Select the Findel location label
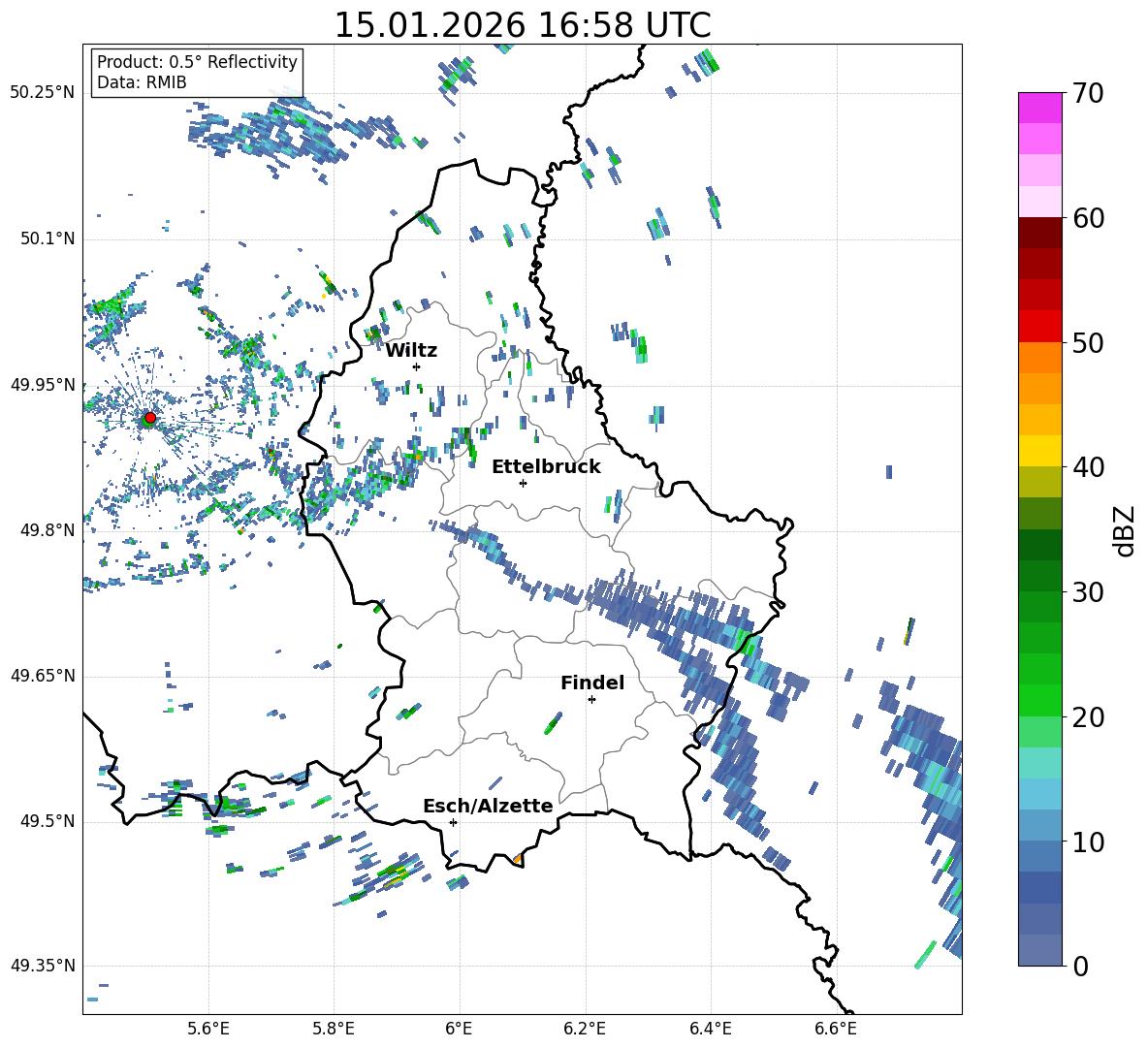 [x=592, y=683]
